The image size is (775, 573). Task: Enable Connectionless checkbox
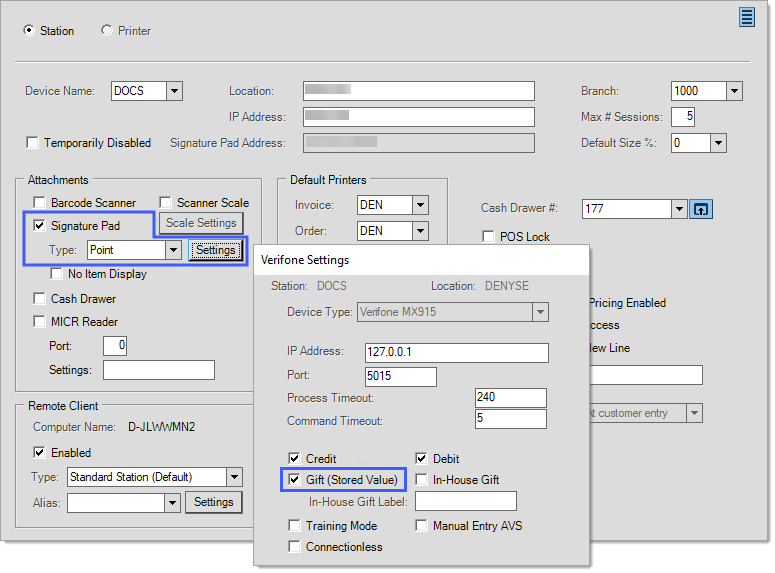pyautogui.click(x=294, y=547)
